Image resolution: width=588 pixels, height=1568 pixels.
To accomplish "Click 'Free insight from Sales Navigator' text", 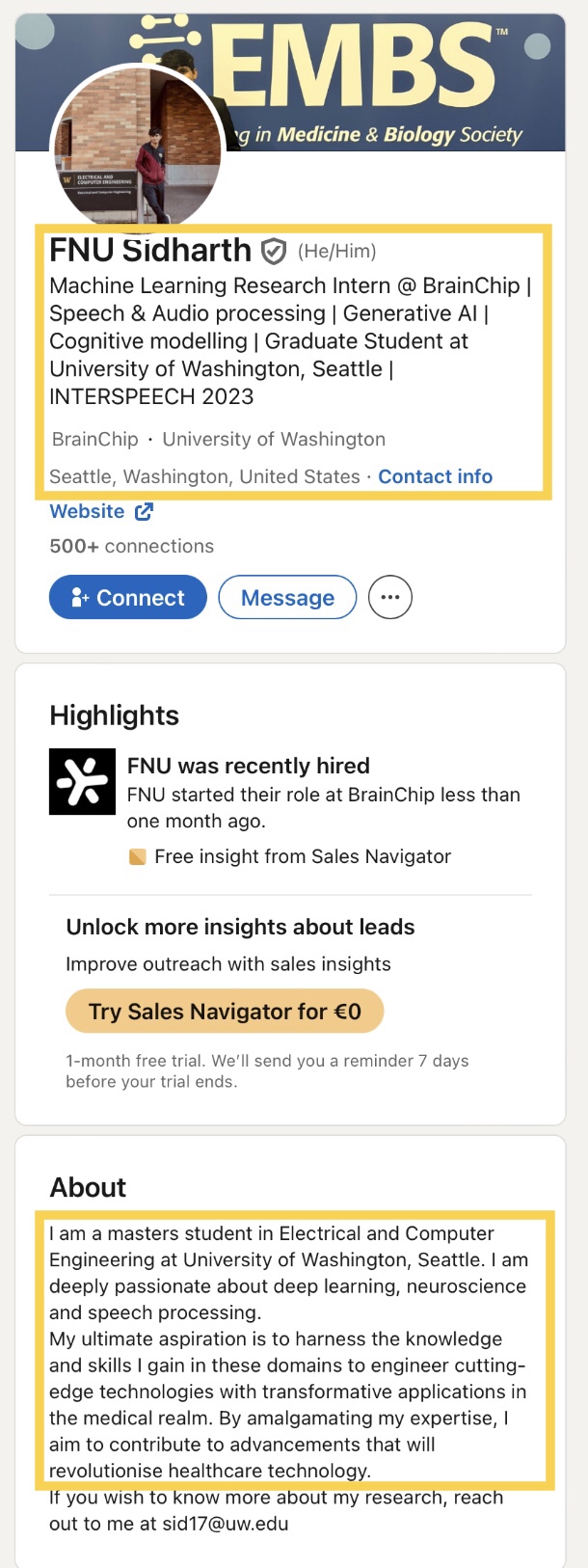I will click(303, 856).
